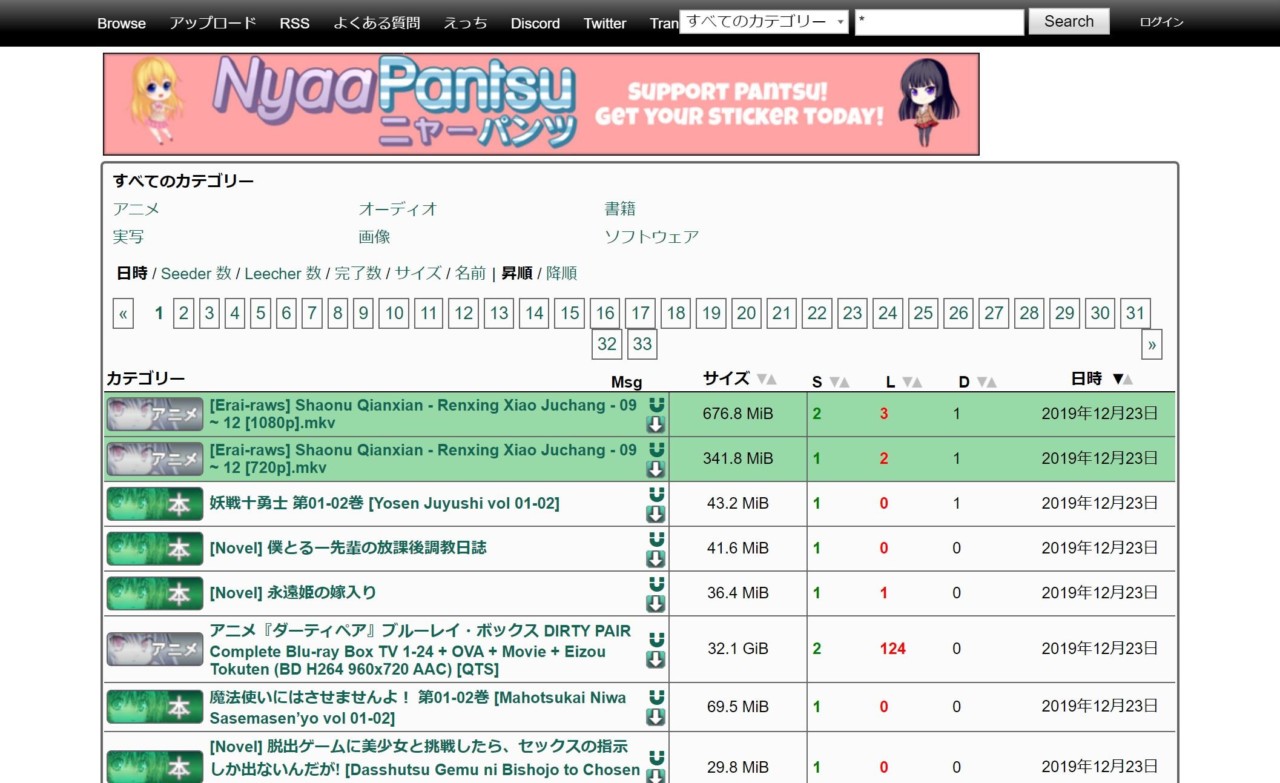
Task: Filter by 書籍 category link
Action: click(620, 209)
